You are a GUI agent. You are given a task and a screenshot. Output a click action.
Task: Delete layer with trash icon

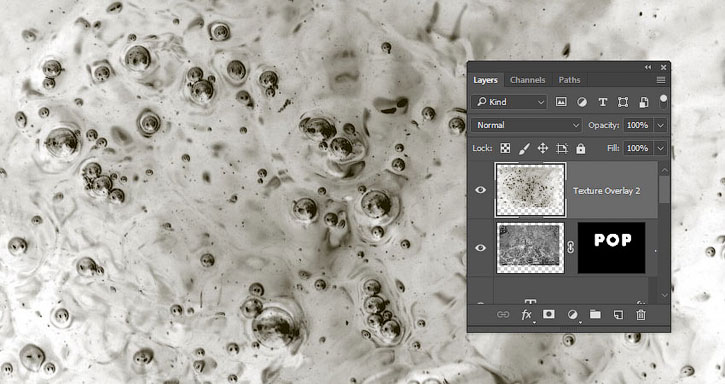pos(640,315)
